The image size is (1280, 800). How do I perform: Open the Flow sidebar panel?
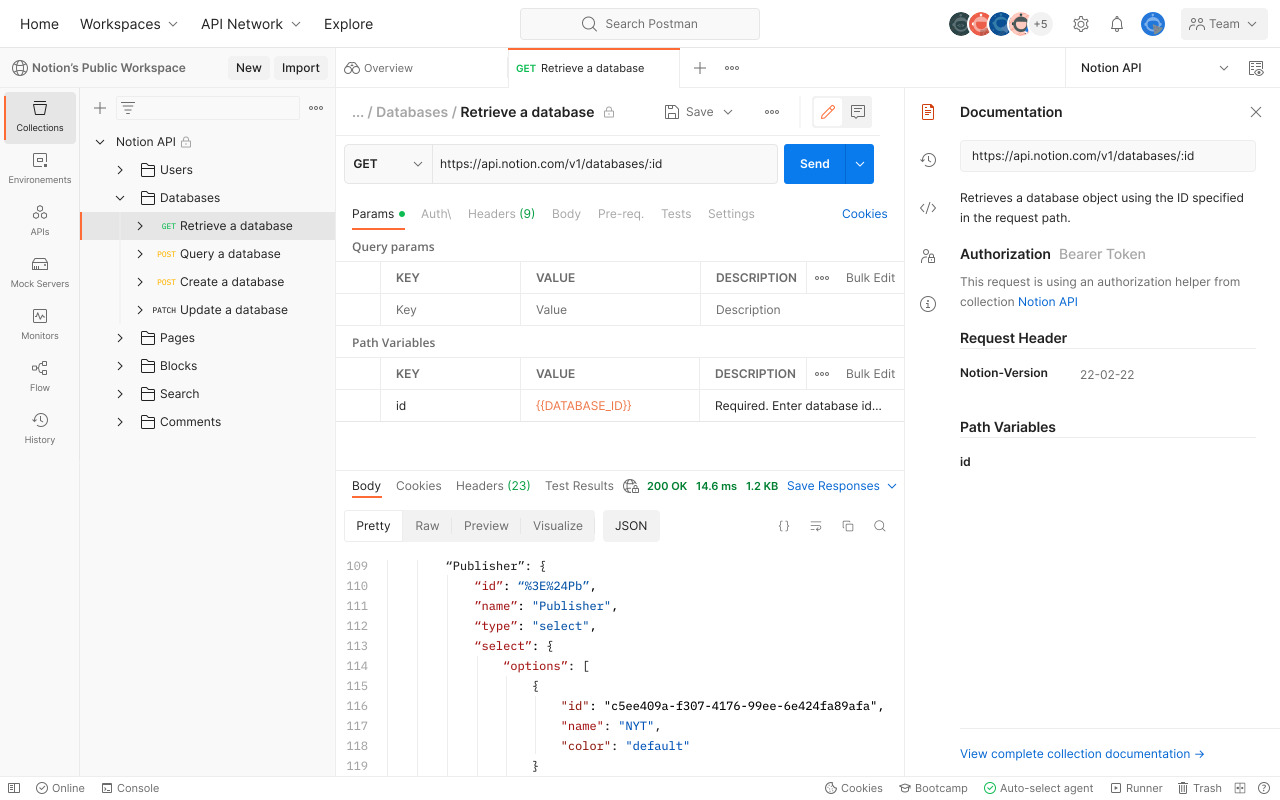click(x=40, y=377)
